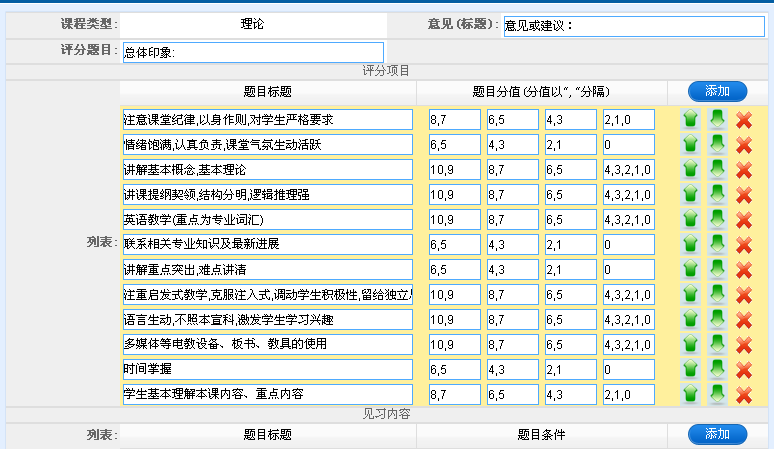Remove the 联系相关专业知识及最新进展 row

(x=744, y=245)
